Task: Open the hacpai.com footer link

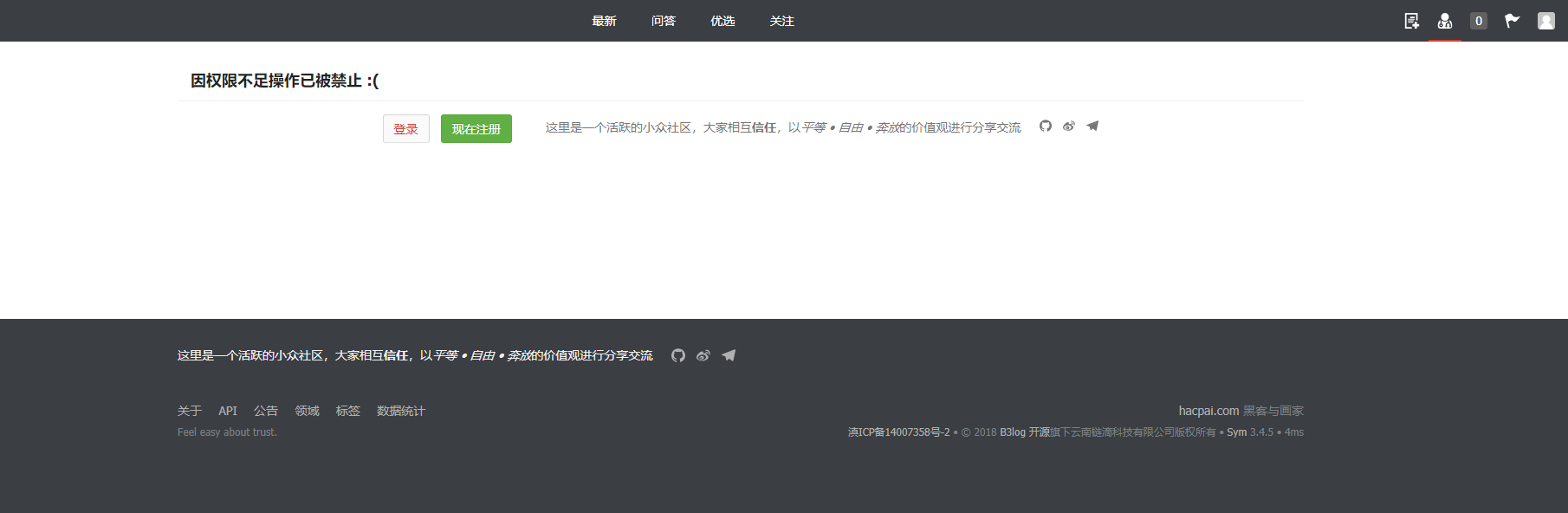Action: point(1208,411)
